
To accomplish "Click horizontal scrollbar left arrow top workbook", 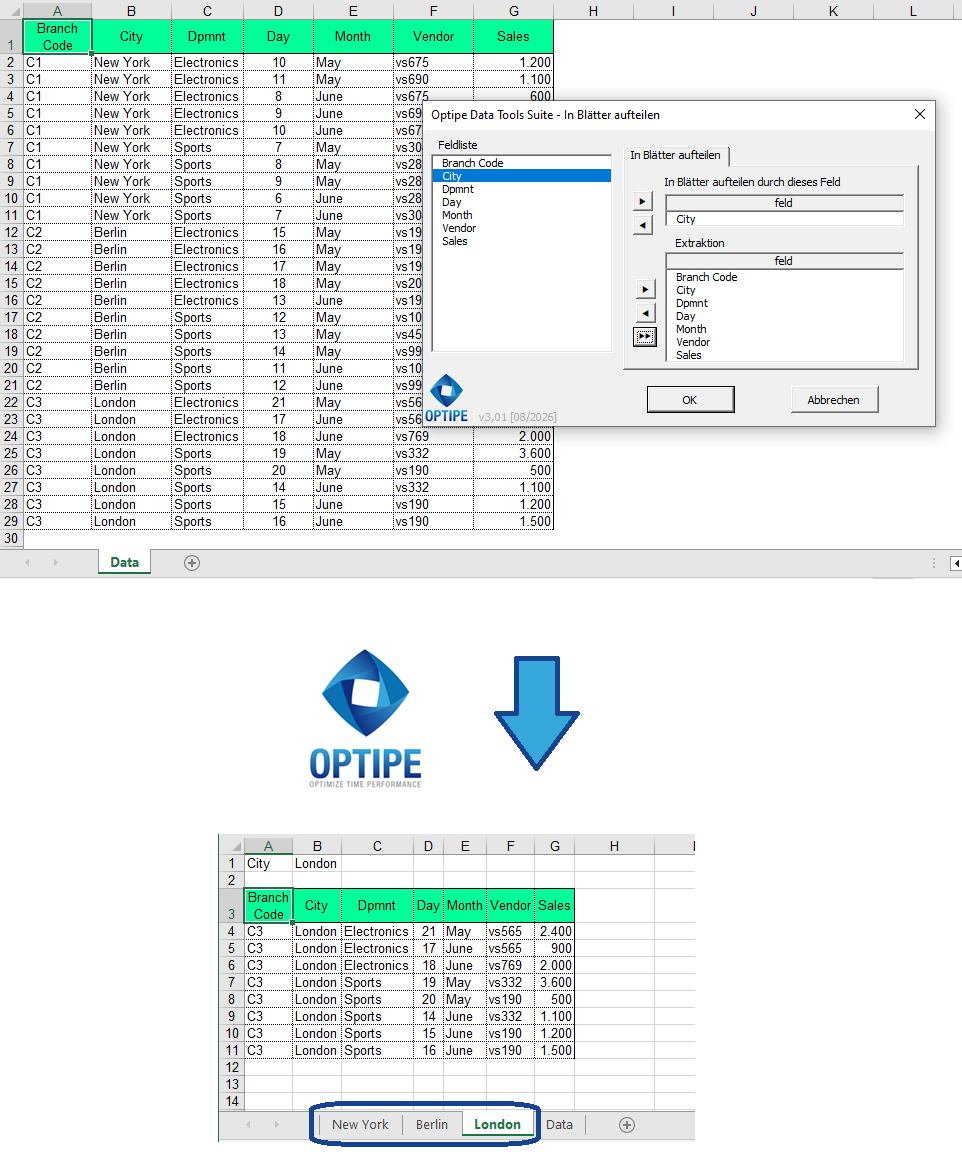I will coord(956,563).
